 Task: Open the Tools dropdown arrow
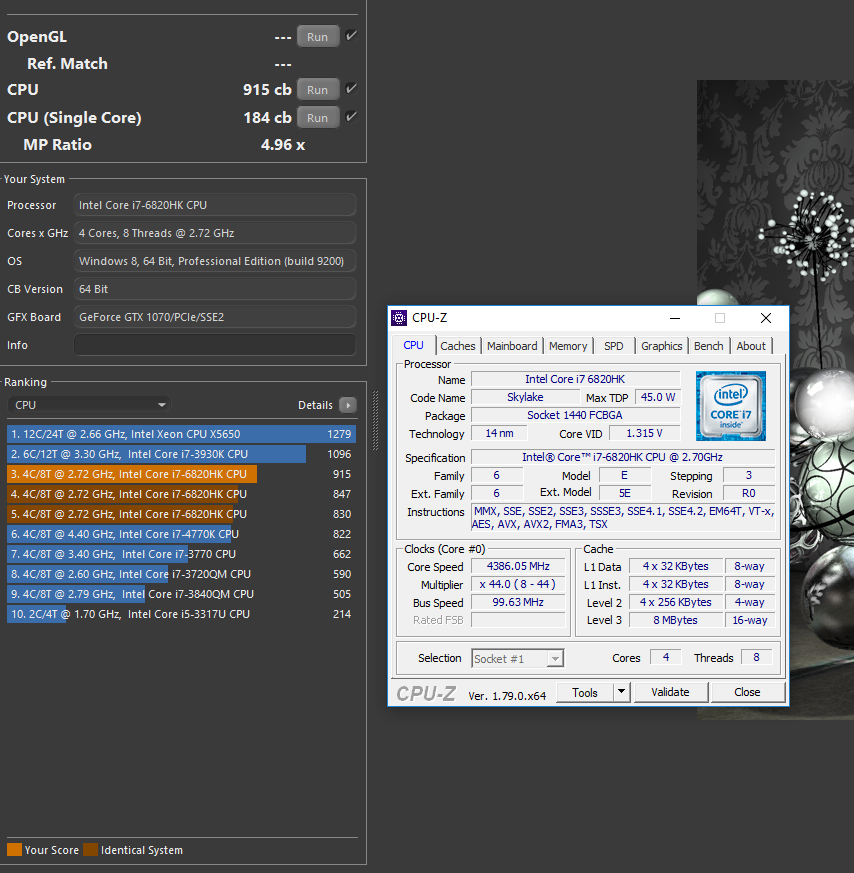pos(622,692)
